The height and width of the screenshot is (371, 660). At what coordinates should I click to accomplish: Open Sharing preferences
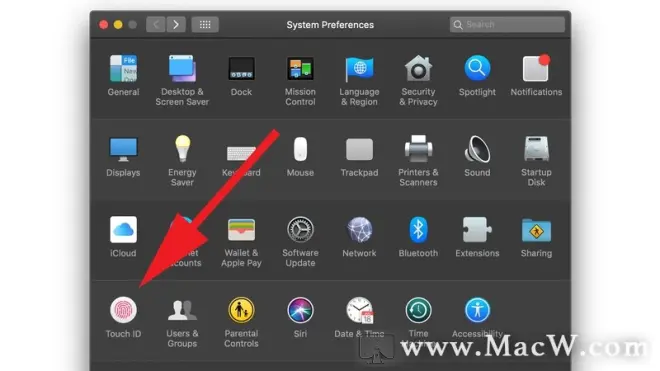tap(536, 230)
